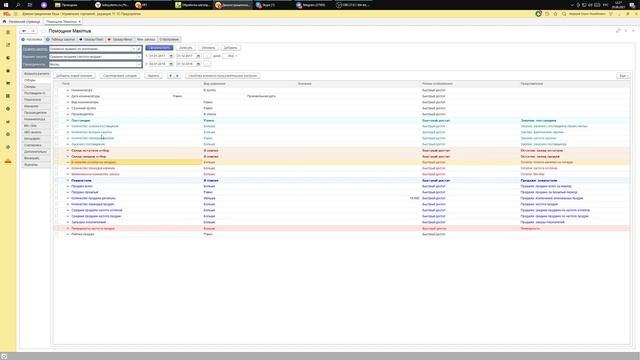Toggle checkbox of bold Покупатели group row
This screenshot has width=640, height=360.
[x=57, y=180]
